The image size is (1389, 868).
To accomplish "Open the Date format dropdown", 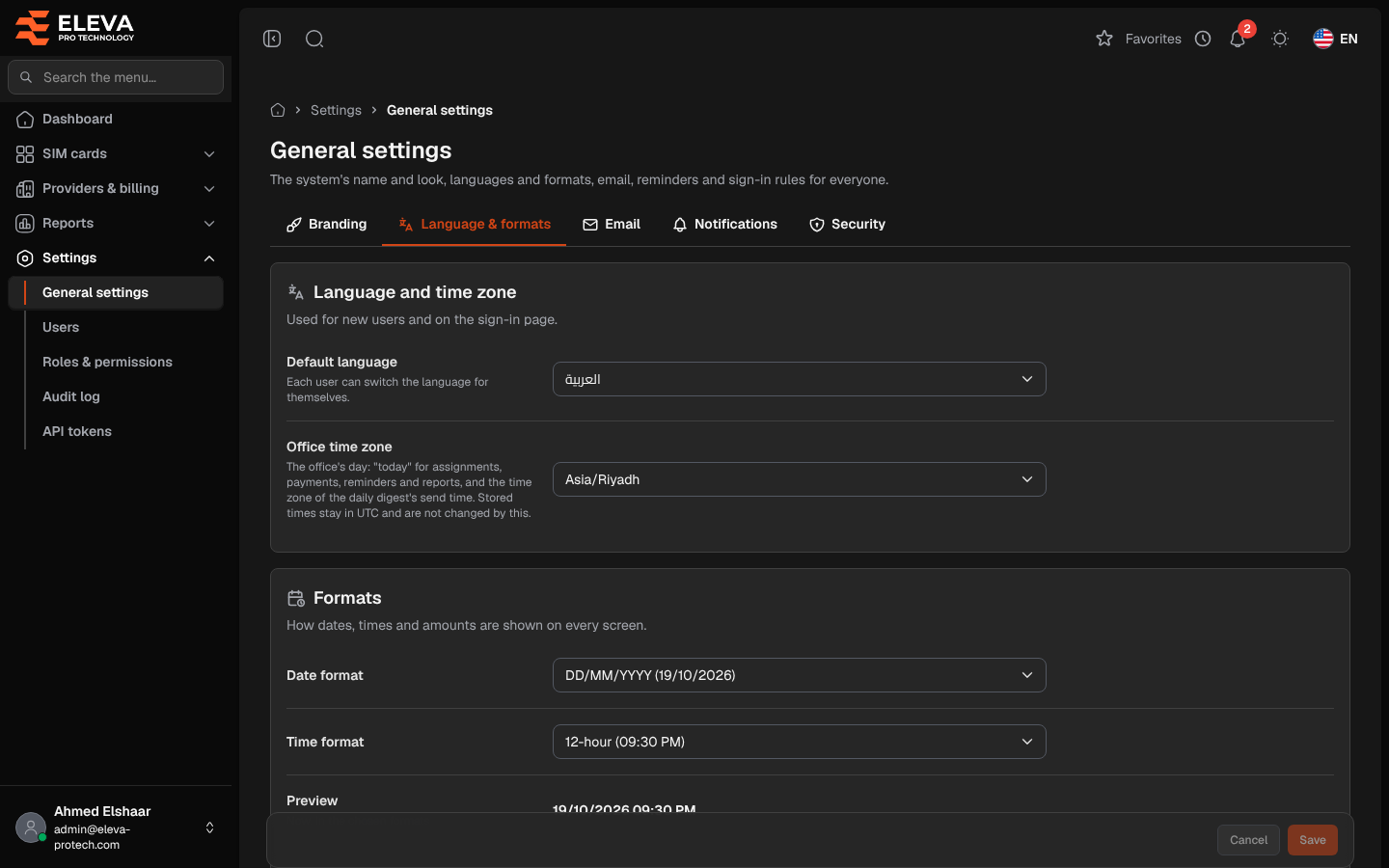I will point(800,675).
